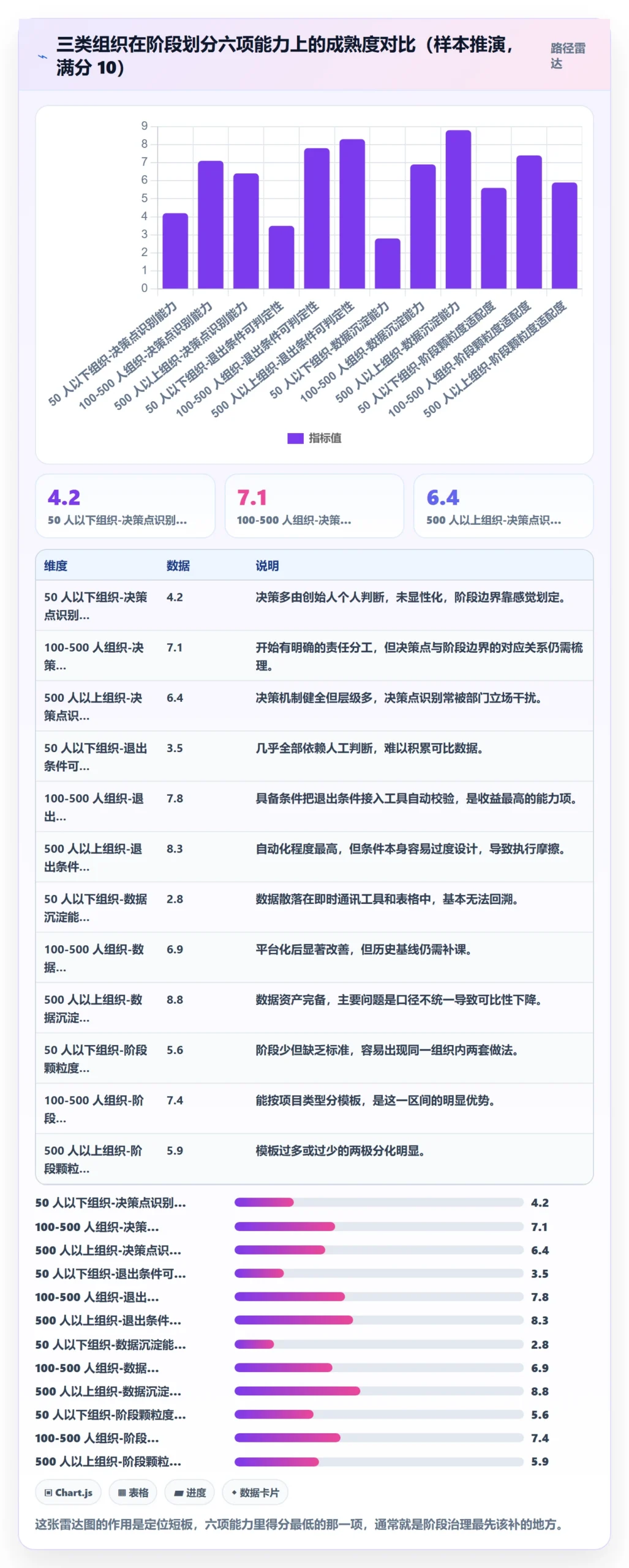Click the 8.8 value in the table's 数据 column

175,999
